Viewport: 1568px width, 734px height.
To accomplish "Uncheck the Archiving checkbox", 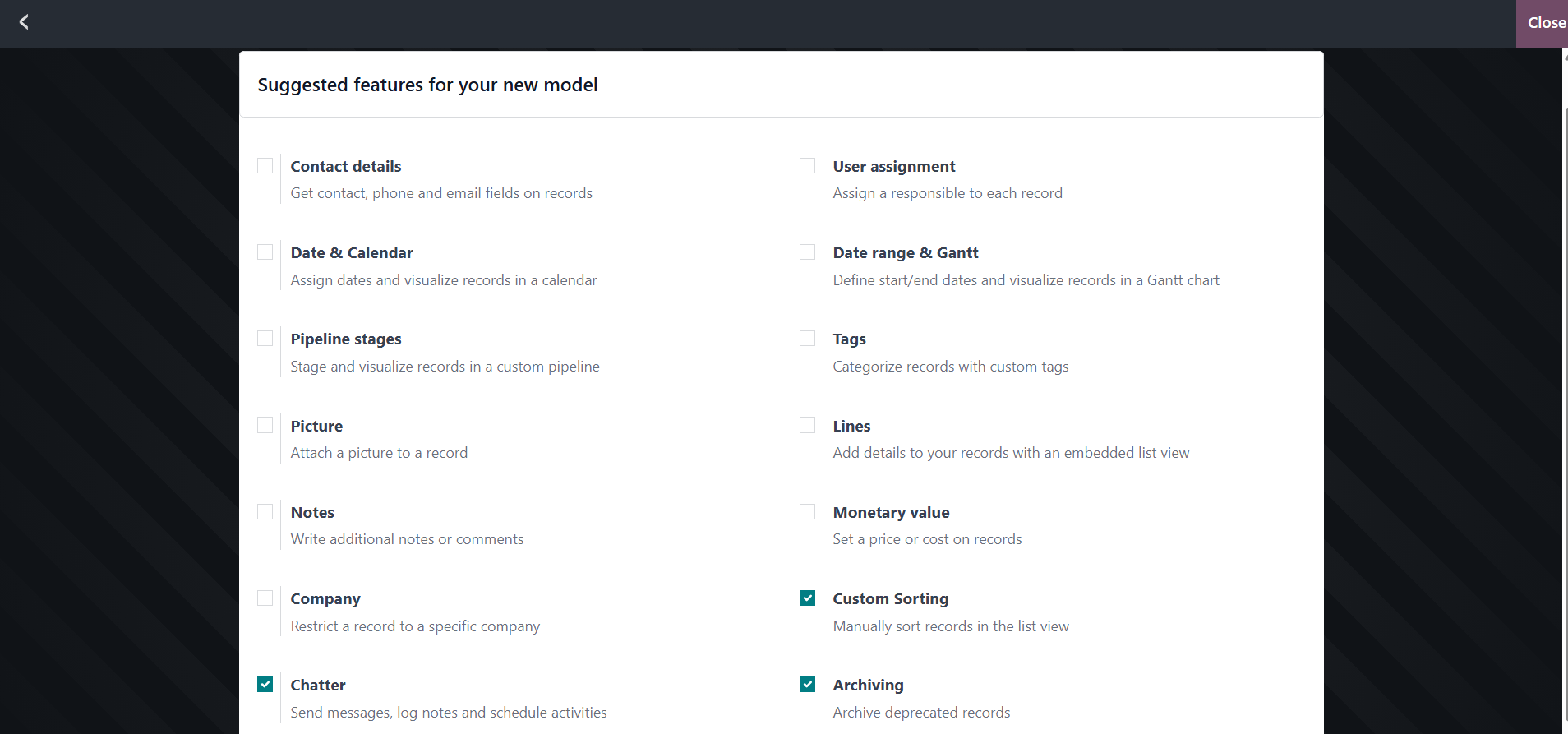I will 808,685.
